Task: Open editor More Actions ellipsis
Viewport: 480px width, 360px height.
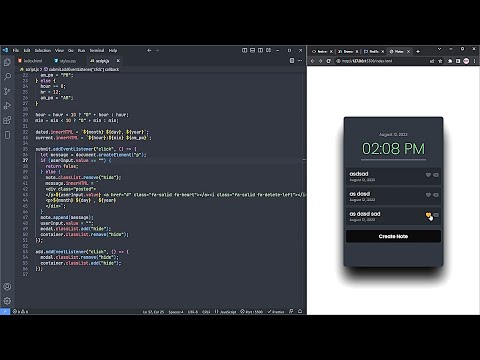Action: tap(300, 61)
